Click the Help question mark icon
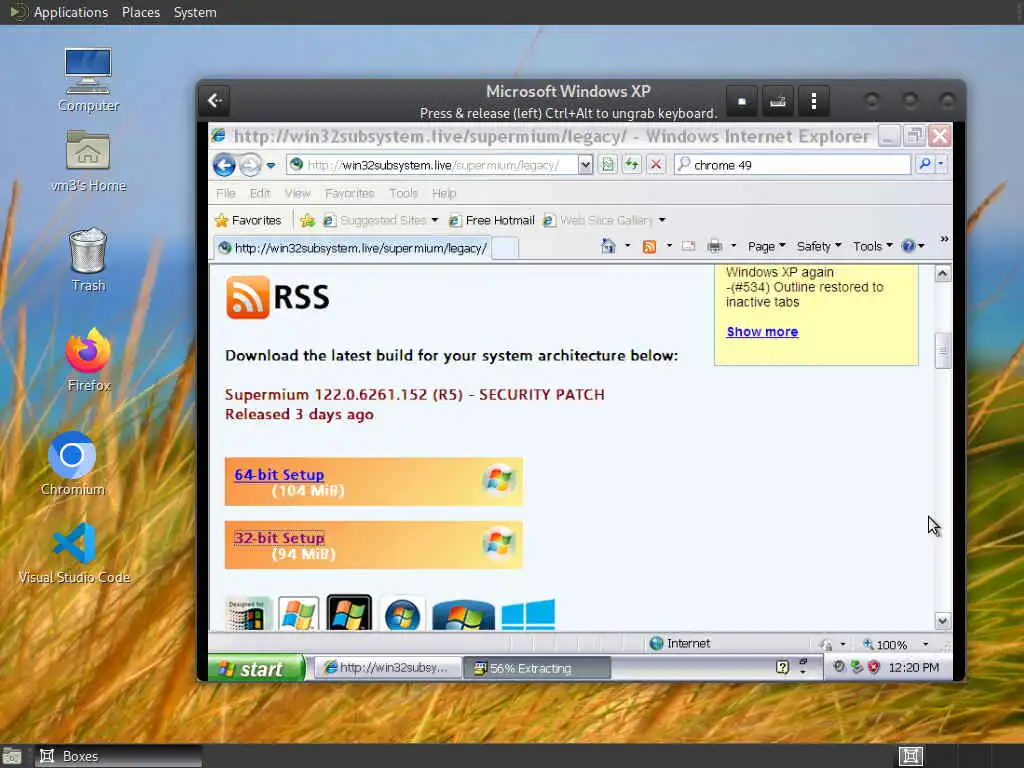The height and width of the screenshot is (768, 1024). pyautogui.click(x=908, y=246)
